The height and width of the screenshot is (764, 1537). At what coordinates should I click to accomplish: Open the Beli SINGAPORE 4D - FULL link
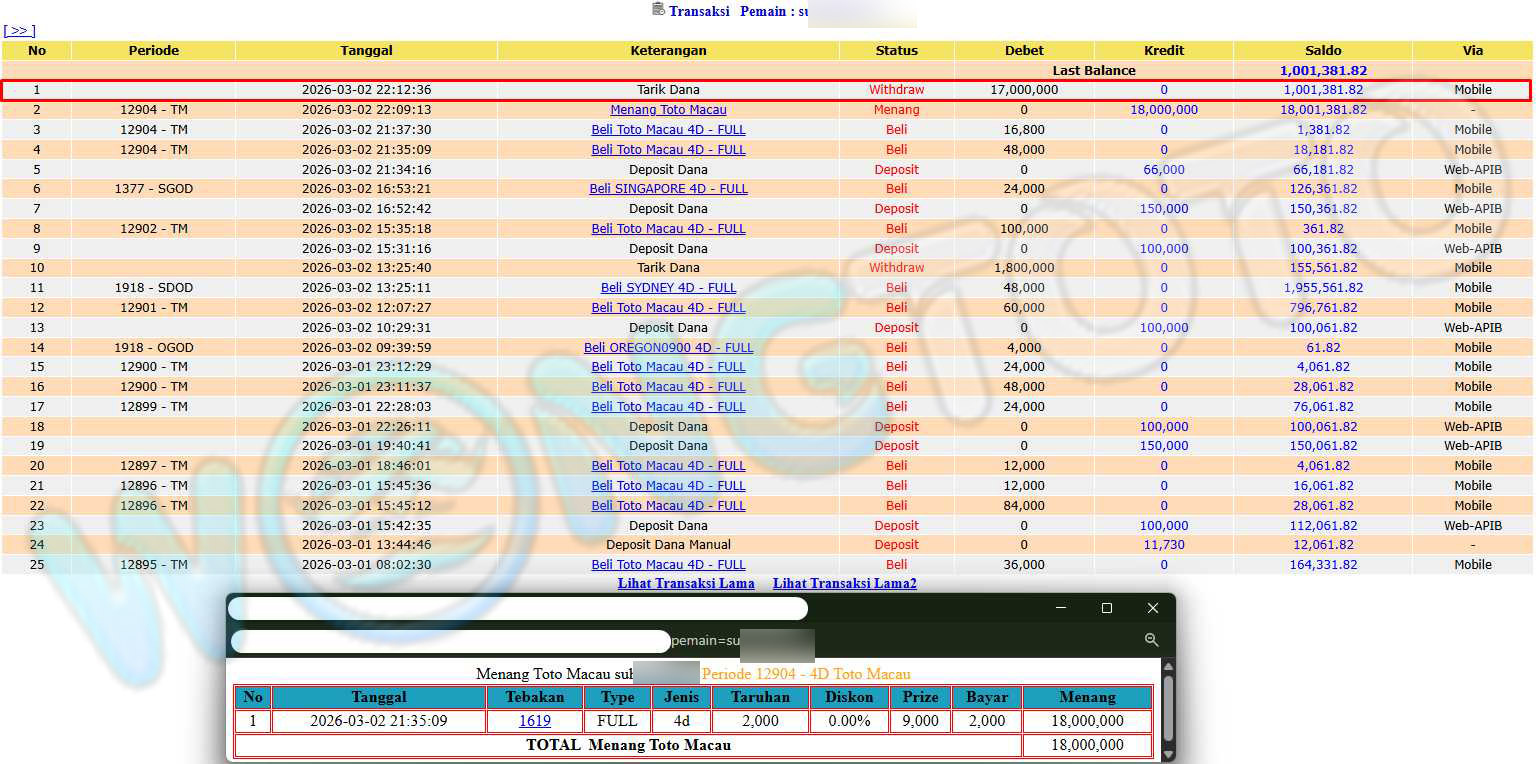(x=668, y=189)
